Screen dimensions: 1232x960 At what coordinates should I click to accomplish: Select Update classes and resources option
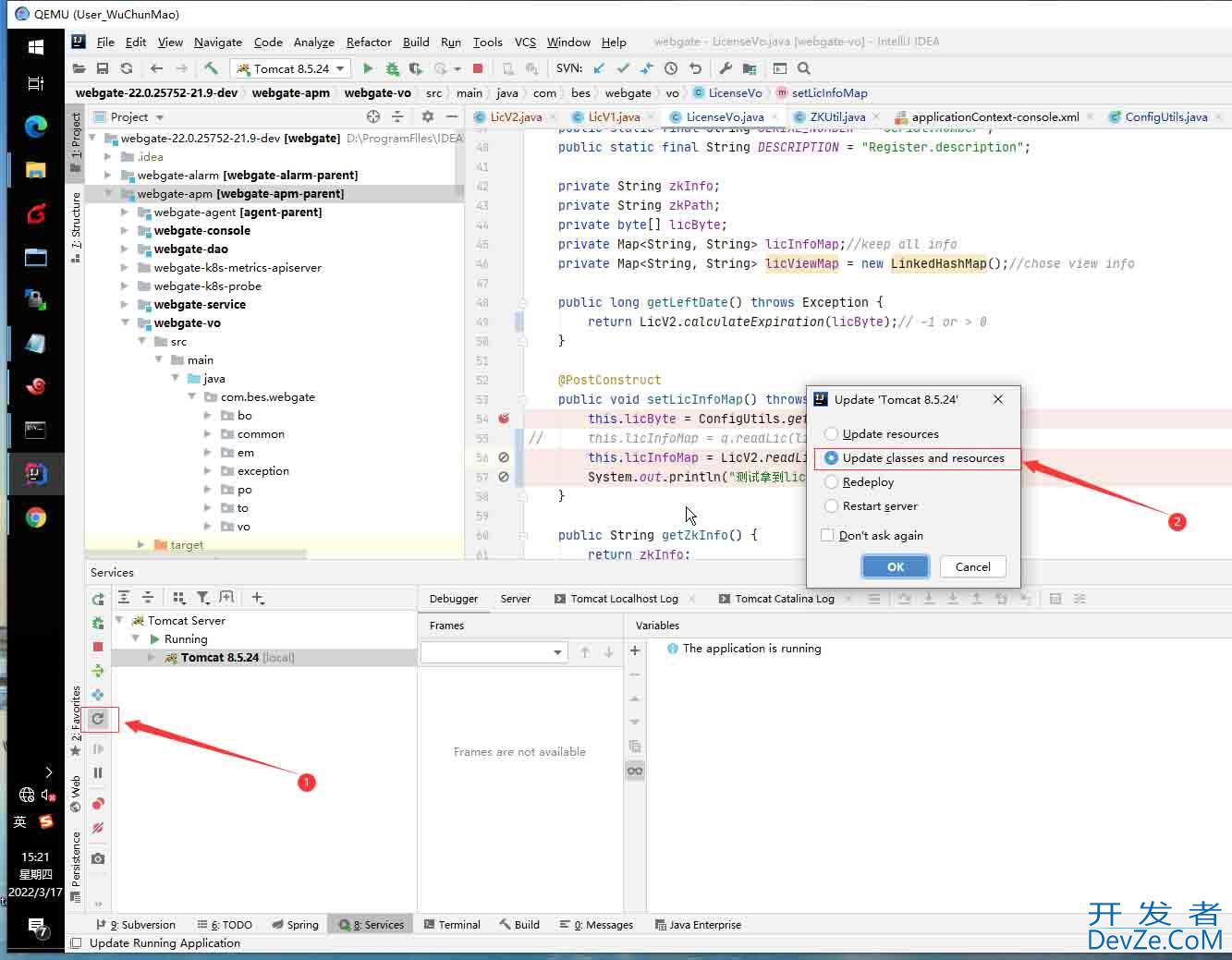pos(913,457)
